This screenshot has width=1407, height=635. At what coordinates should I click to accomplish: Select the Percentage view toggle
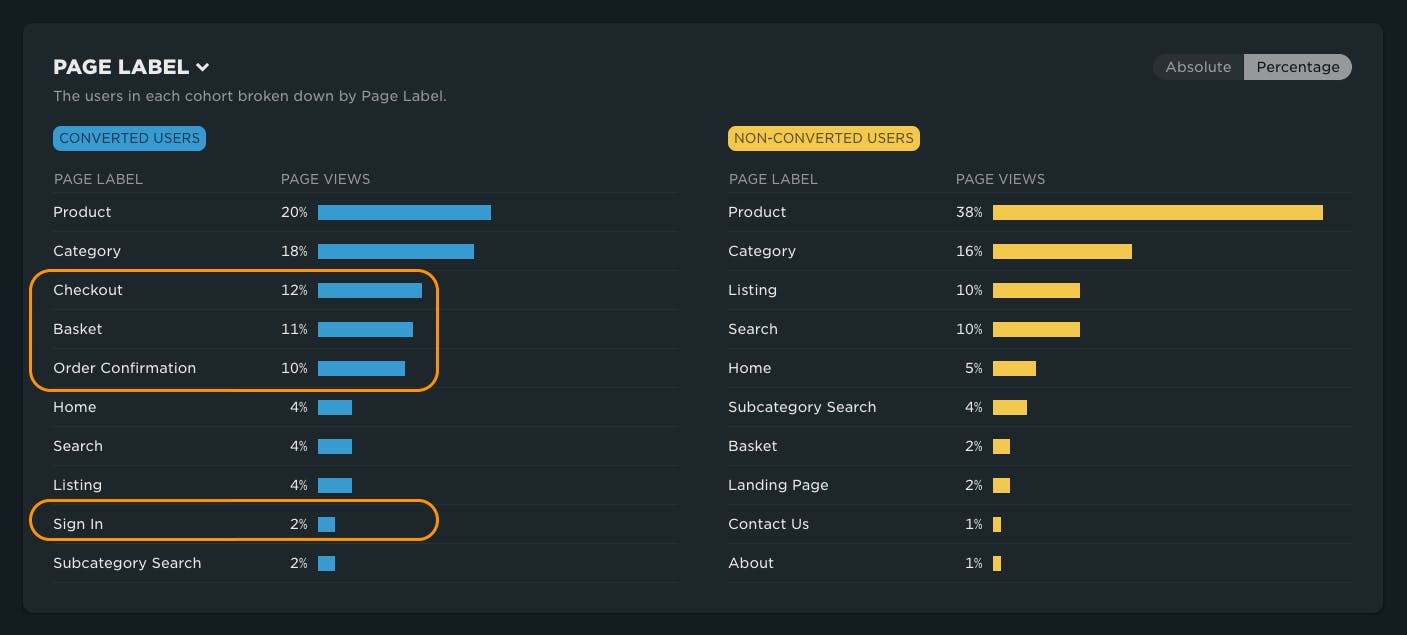point(1297,67)
